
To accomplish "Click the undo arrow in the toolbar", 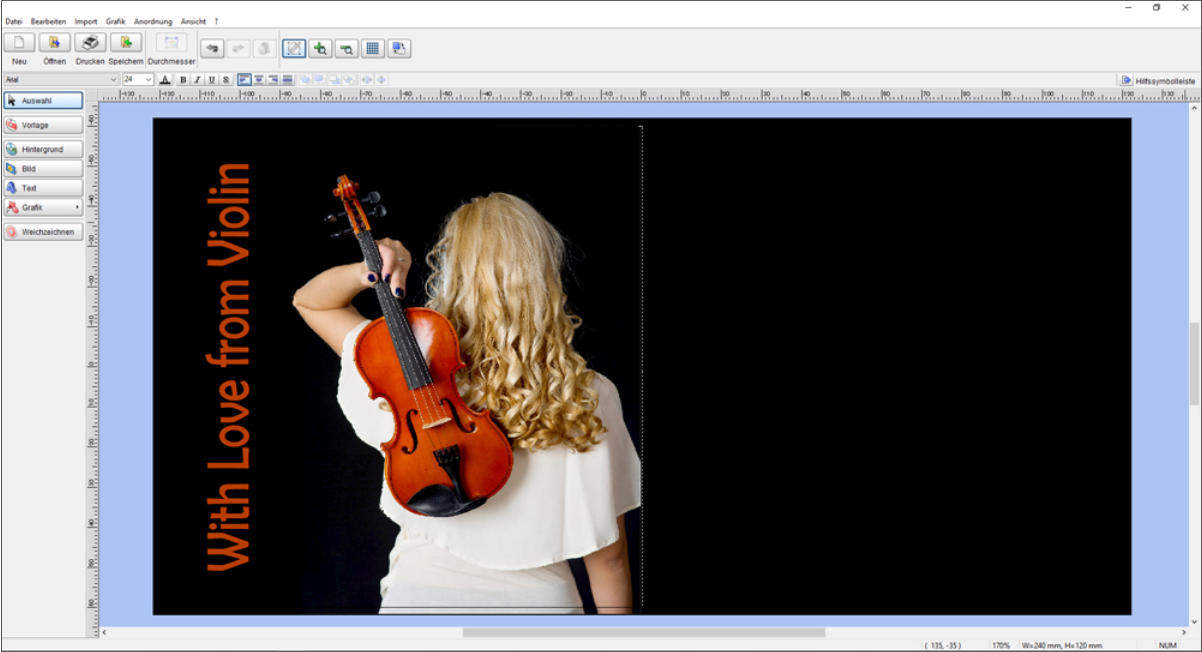I will (212, 48).
